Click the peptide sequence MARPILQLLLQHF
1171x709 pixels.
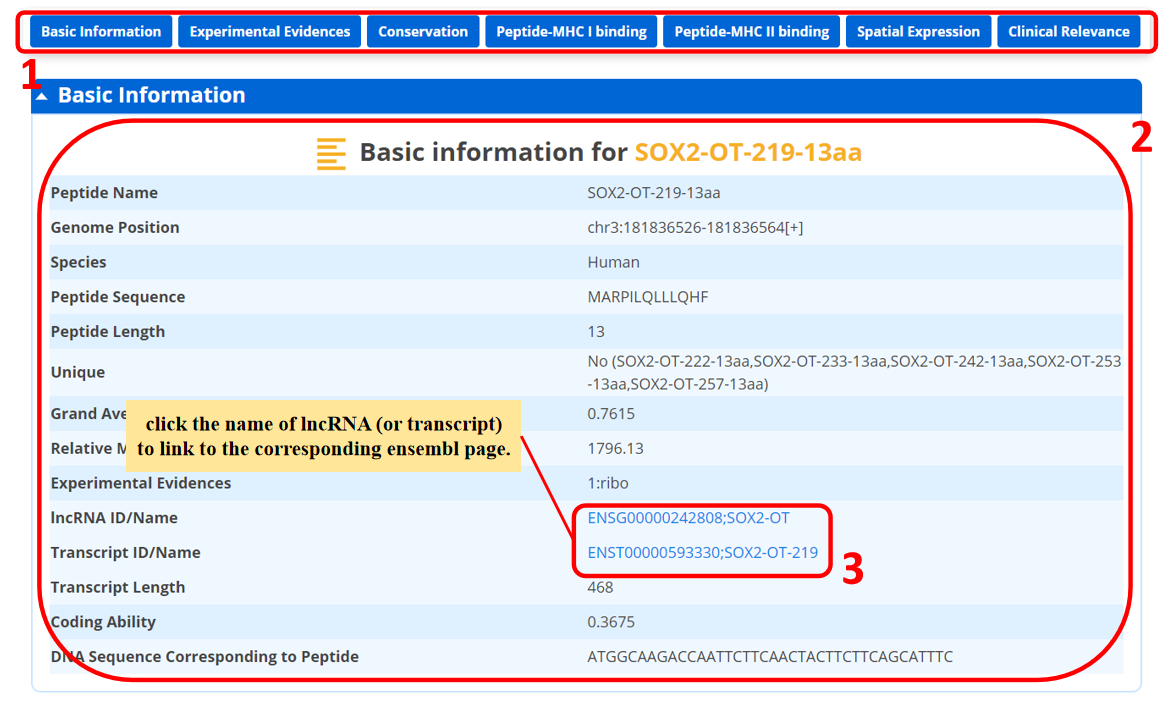647,297
